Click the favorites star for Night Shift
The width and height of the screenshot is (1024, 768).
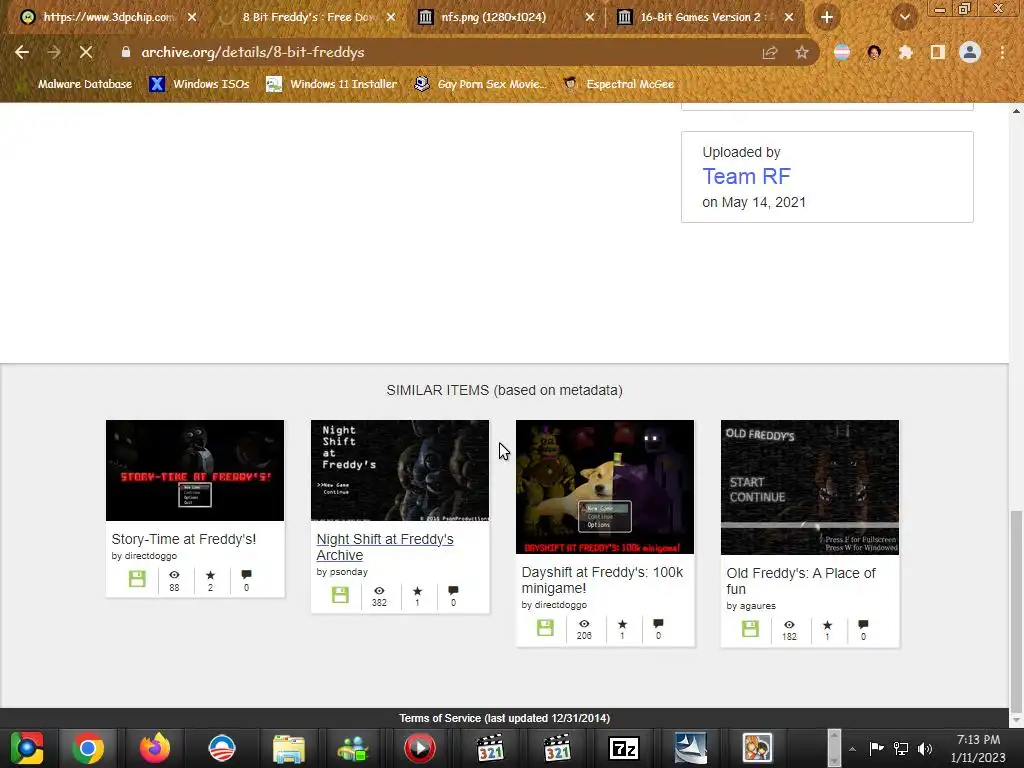(x=417, y=591)
